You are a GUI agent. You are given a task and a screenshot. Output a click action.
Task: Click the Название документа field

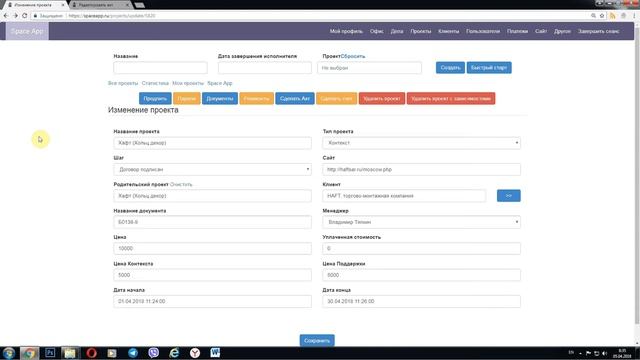coord(212,222)
